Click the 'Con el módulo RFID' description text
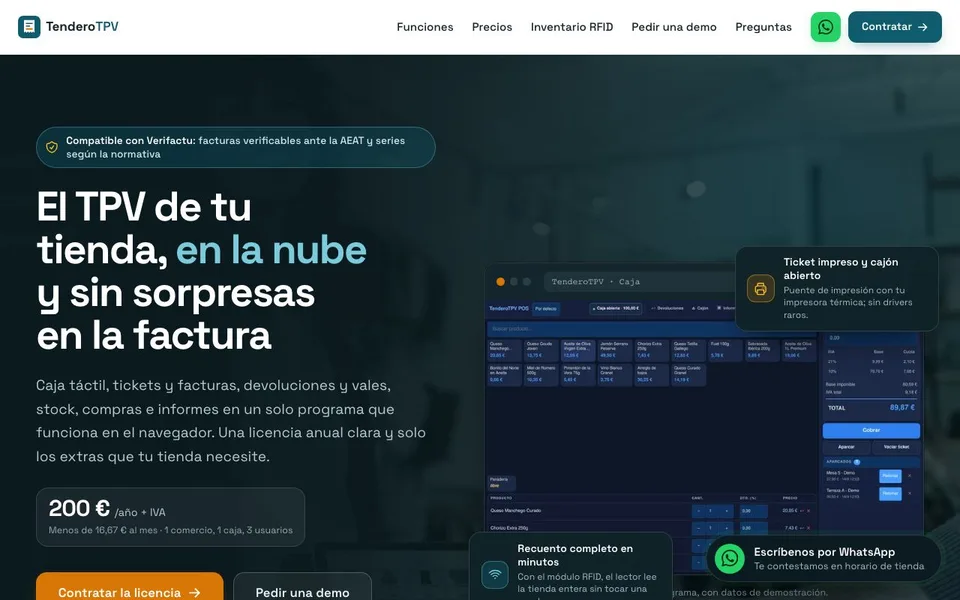Screen dimensions: 960x600 [x=587, y=583]
